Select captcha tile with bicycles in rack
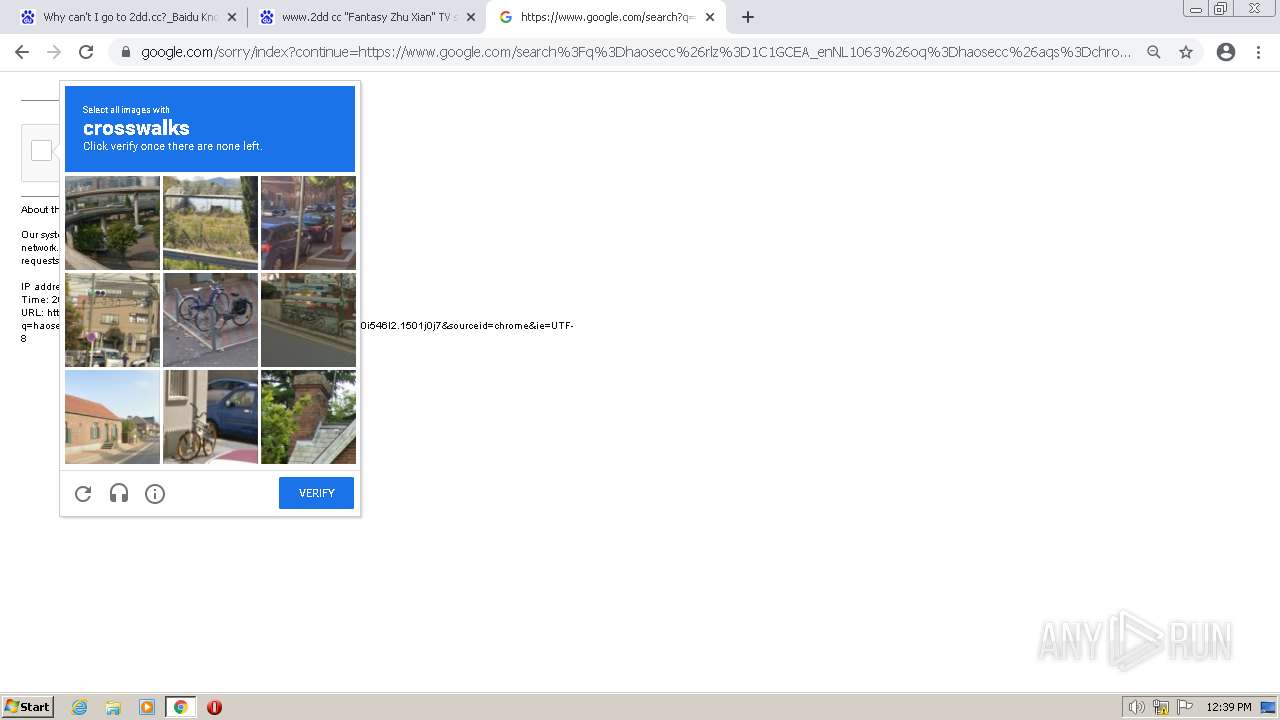This screenshot has height=720, width=1280. (x=210, y=320)
